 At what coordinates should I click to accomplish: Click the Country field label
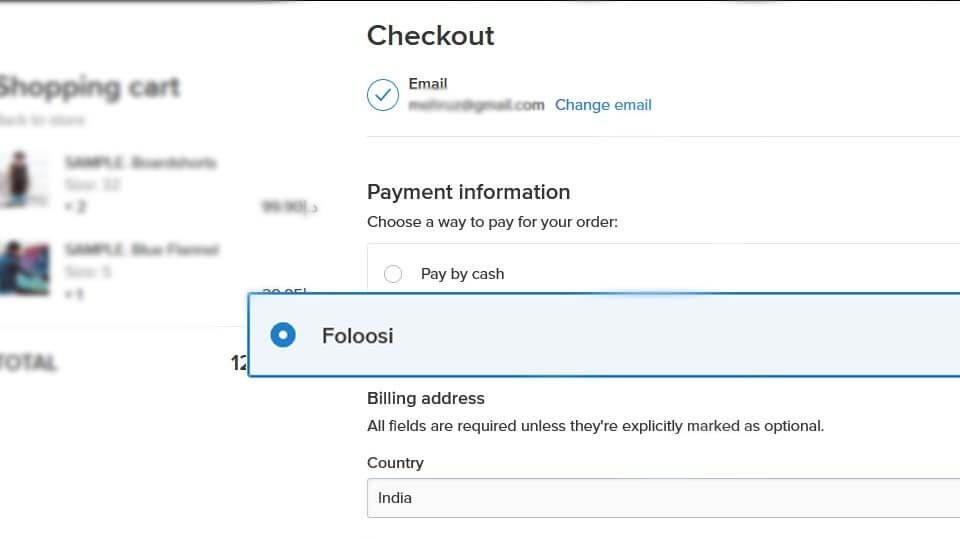click(395, 463)
